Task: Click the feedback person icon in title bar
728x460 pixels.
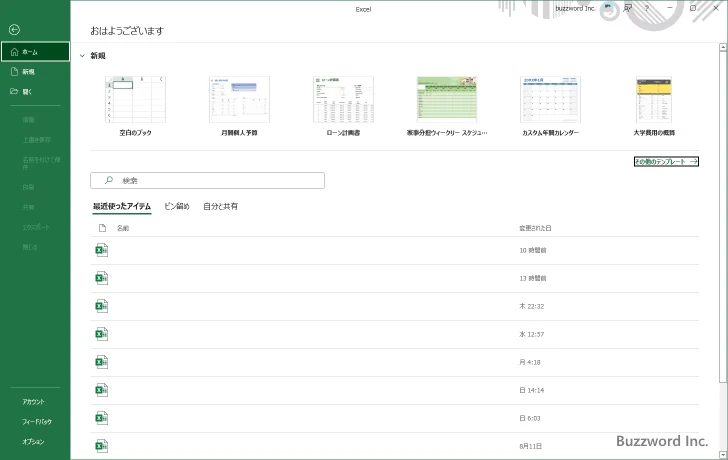Action: tap(628, 8)
